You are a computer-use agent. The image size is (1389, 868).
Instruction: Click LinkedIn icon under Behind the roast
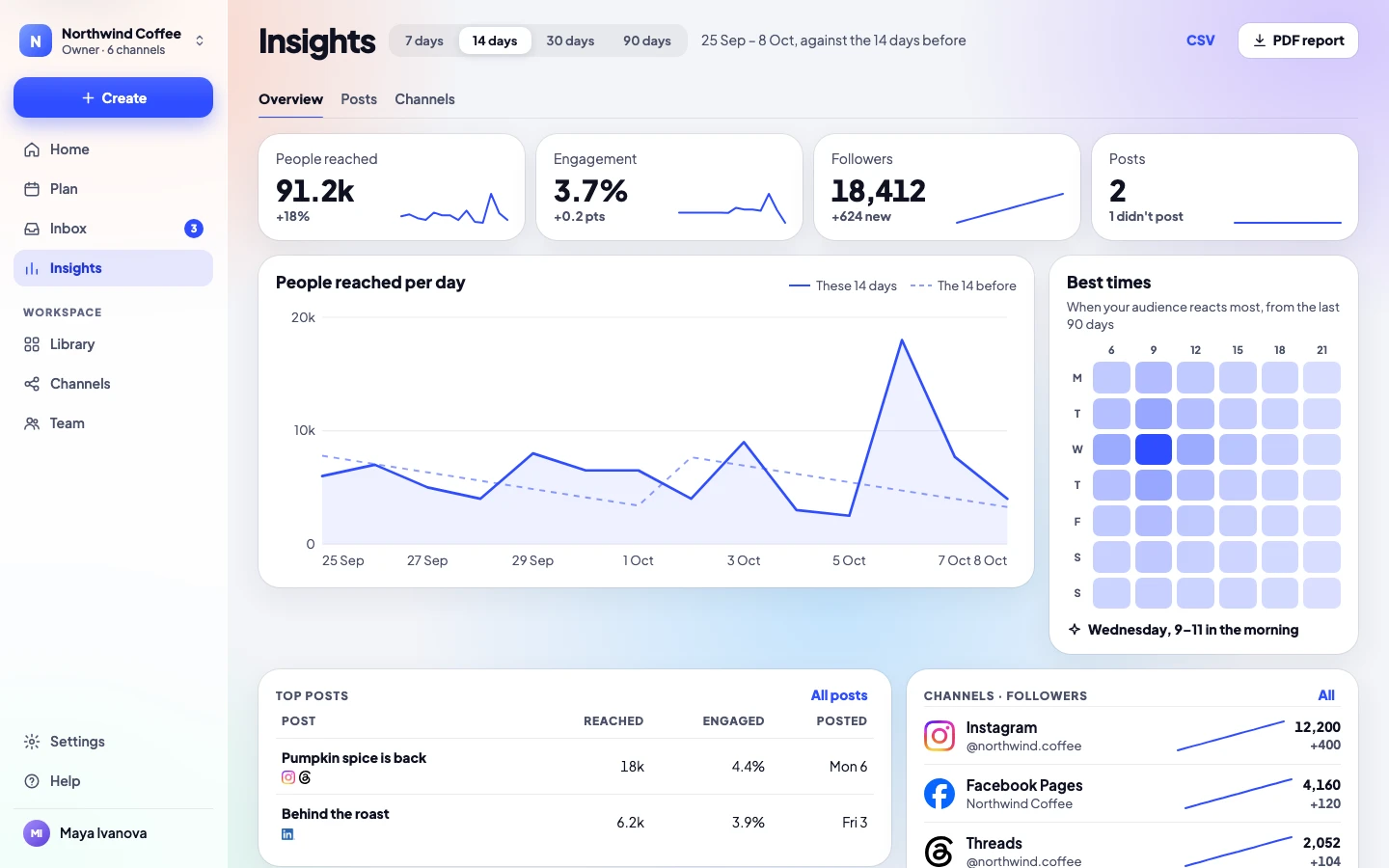pos(287,834)
